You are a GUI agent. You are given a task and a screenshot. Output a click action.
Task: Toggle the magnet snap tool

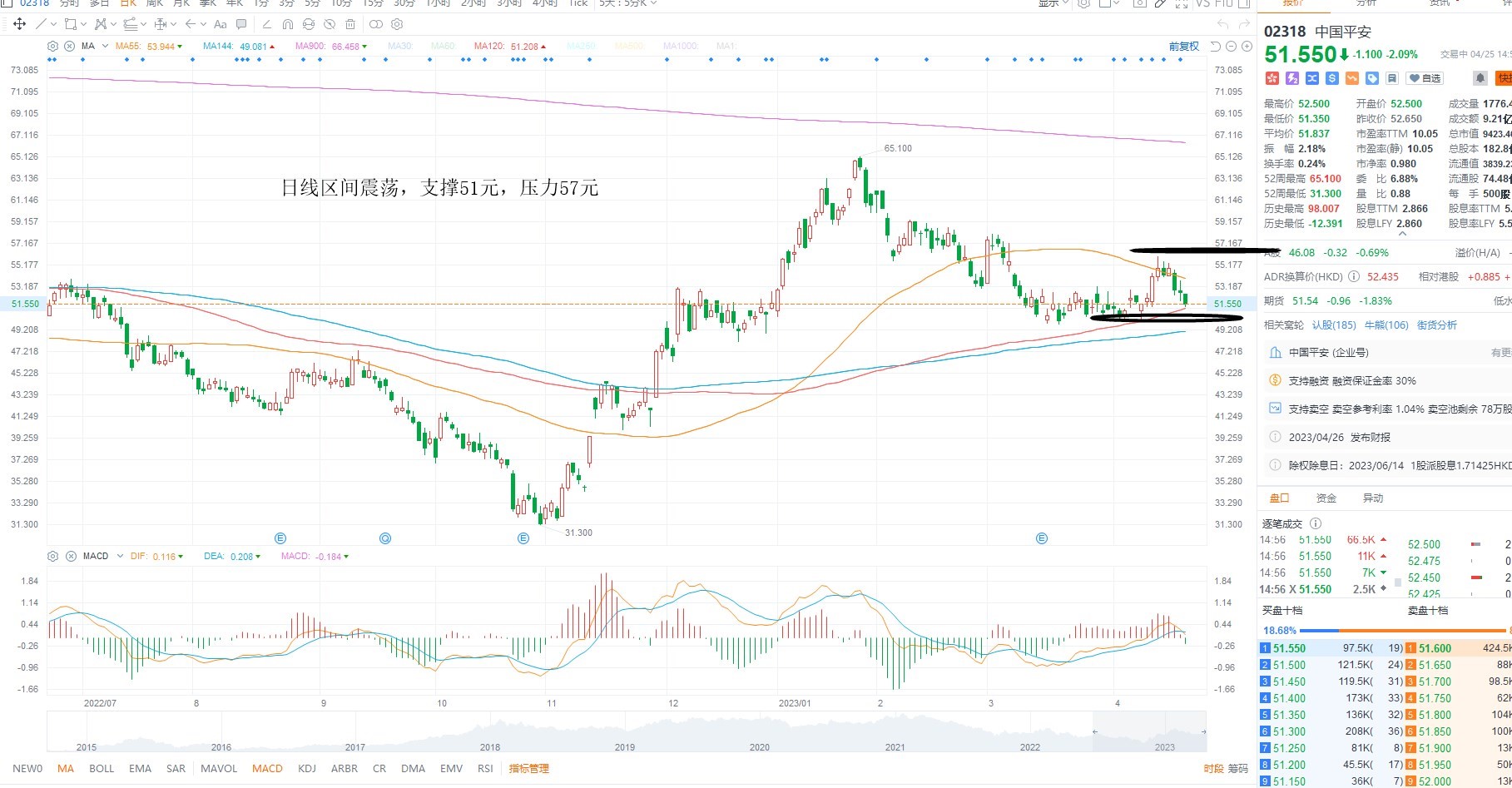[288, 24]
